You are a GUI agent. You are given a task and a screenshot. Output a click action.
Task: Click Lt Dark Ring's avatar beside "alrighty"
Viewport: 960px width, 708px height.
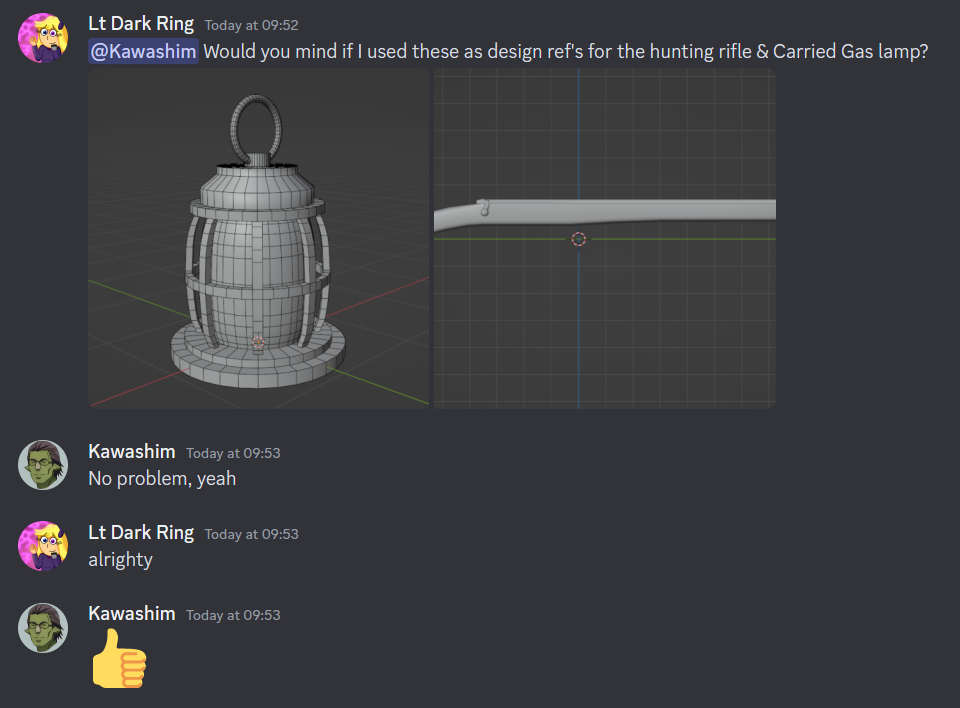pos(43,546)
